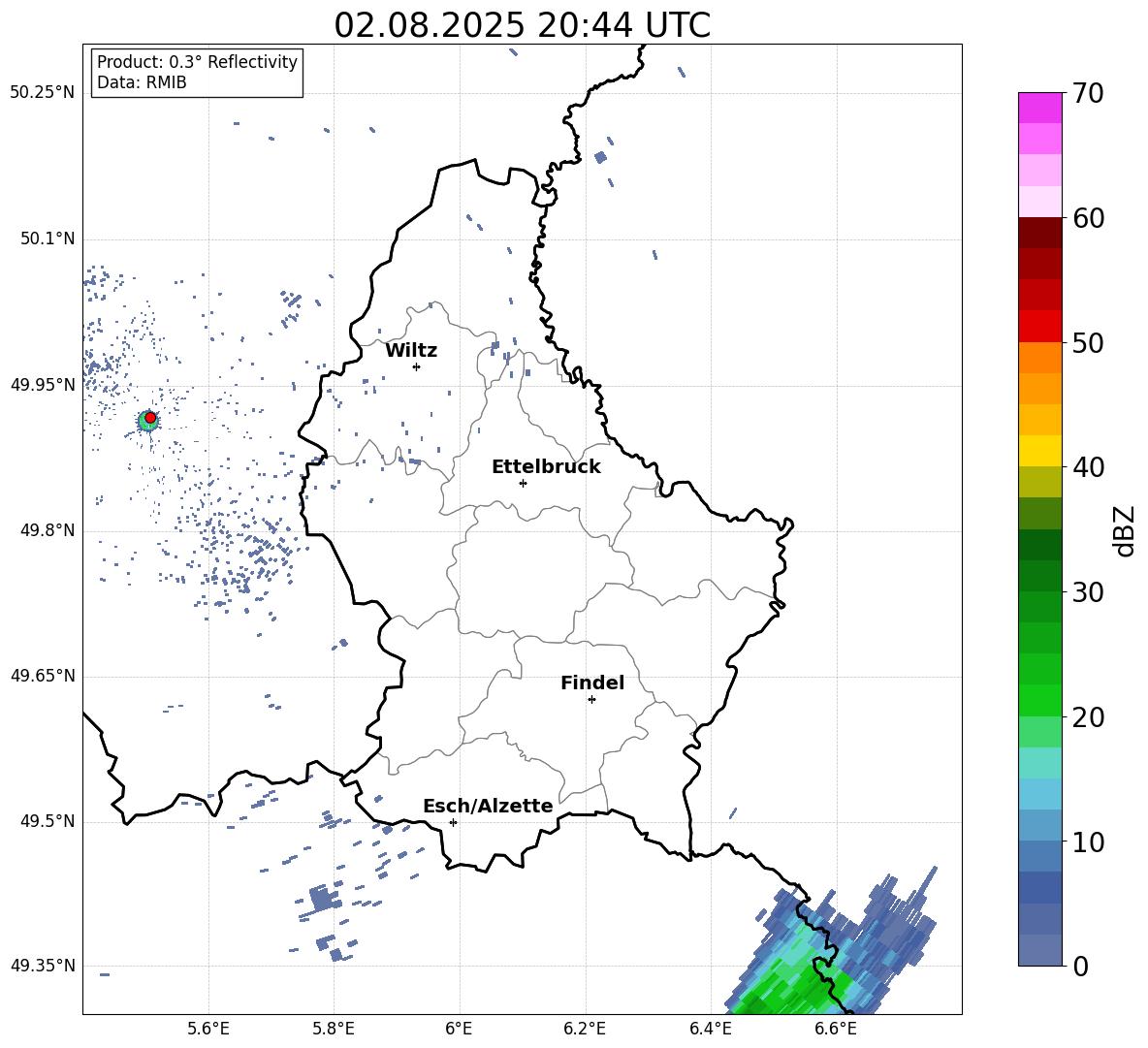1148x1048 pixels.
Task: Click the 49.65°N latitude label
Action: (43, 676)
